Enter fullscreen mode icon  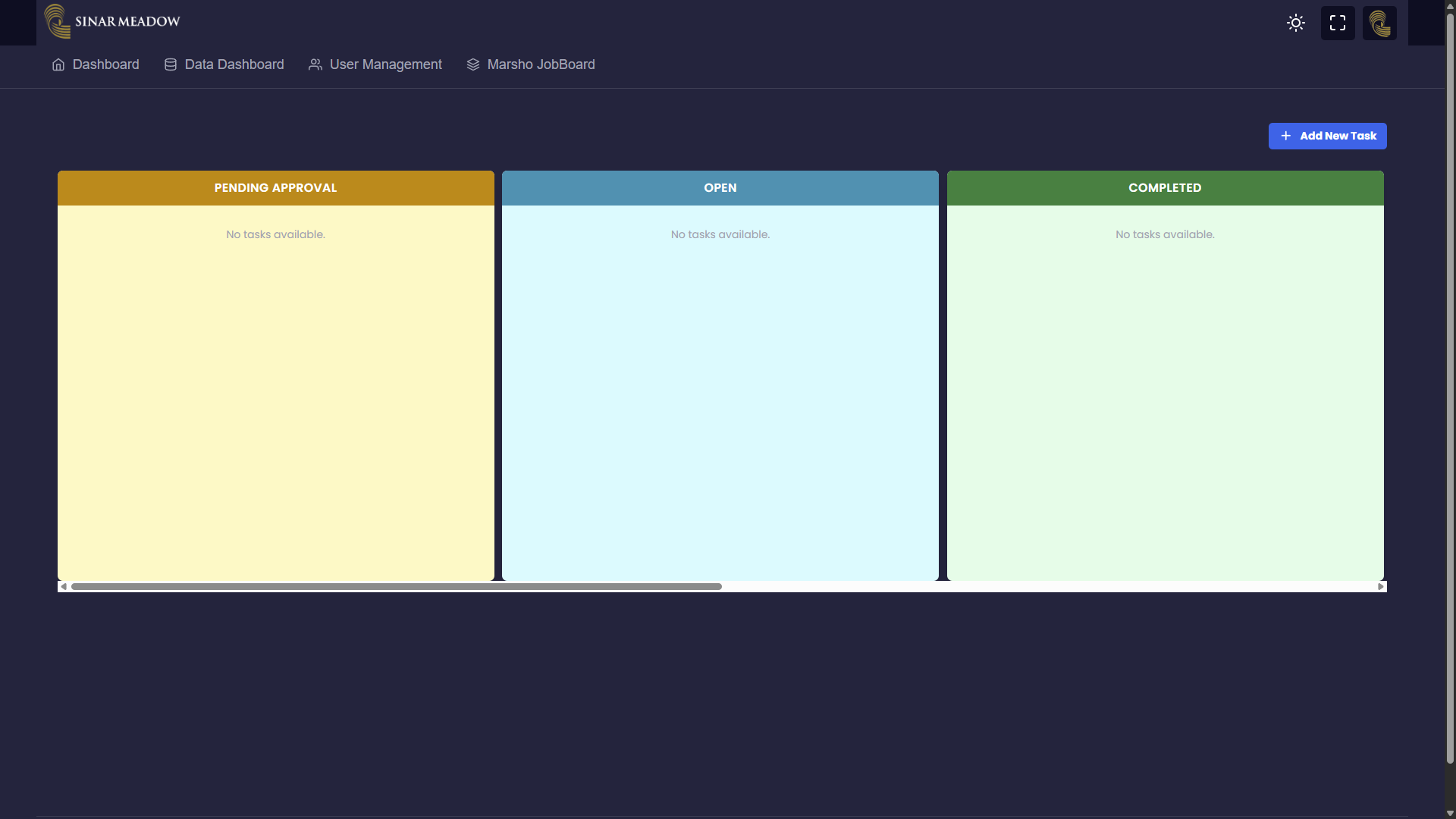pyautogui.click(x=1338, y=23)
